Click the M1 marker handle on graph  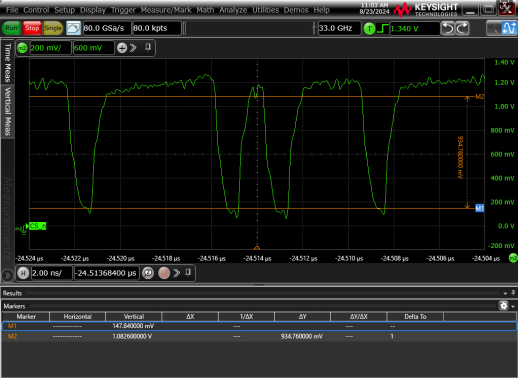[x=479, y=208]
